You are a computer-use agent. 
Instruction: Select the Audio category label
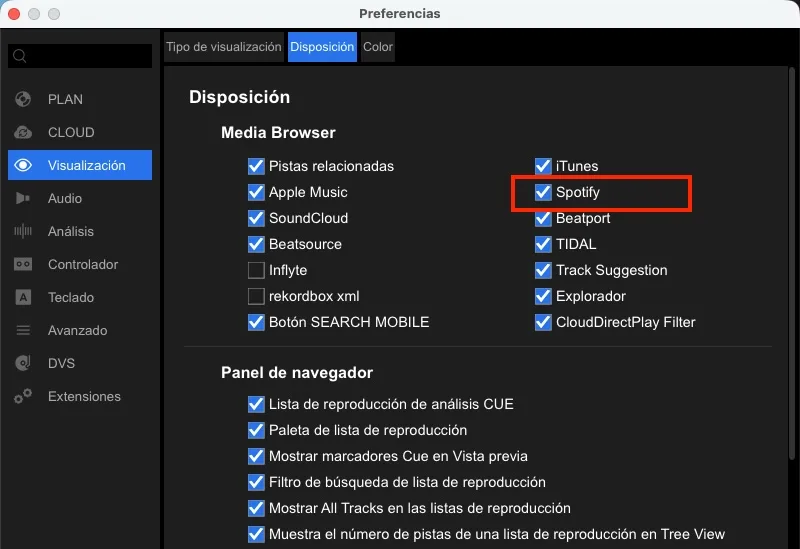pos(65,198)
